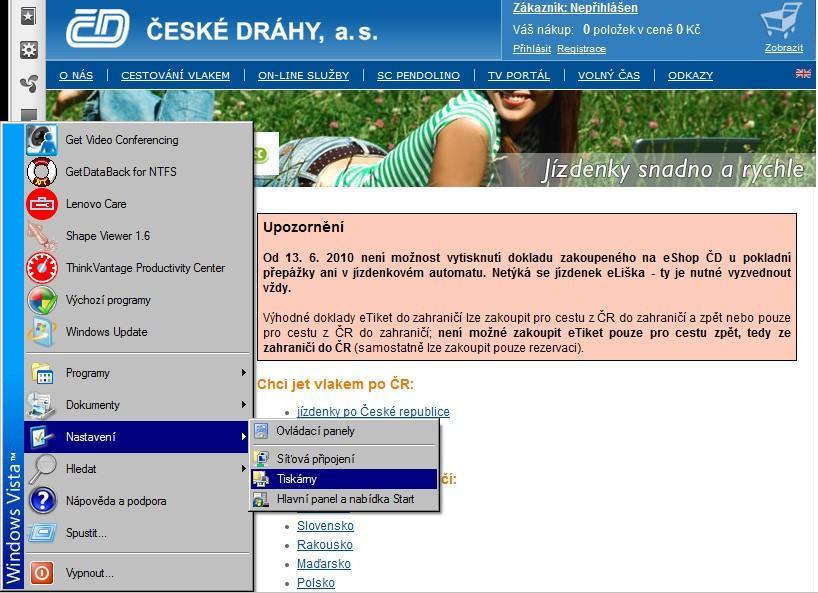
Task: Click the Windows Update icon
Action: (42, 332)
